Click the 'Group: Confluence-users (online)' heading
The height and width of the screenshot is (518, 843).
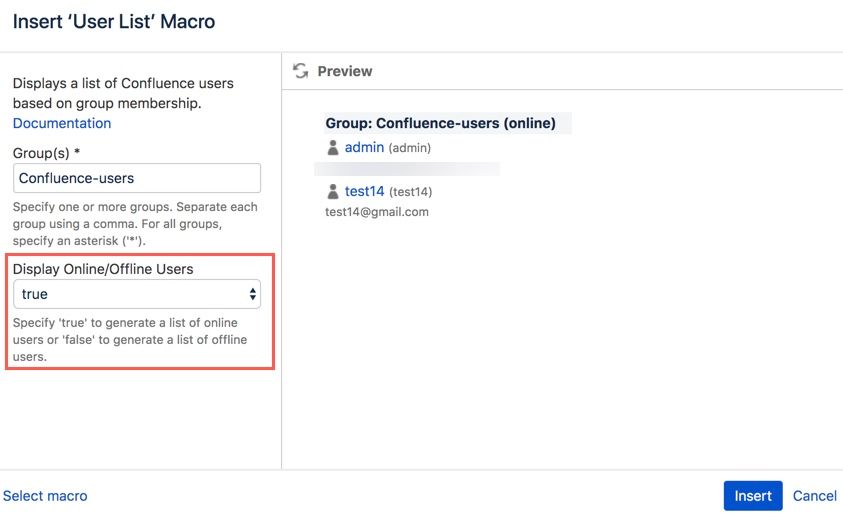tap(440, 123)
